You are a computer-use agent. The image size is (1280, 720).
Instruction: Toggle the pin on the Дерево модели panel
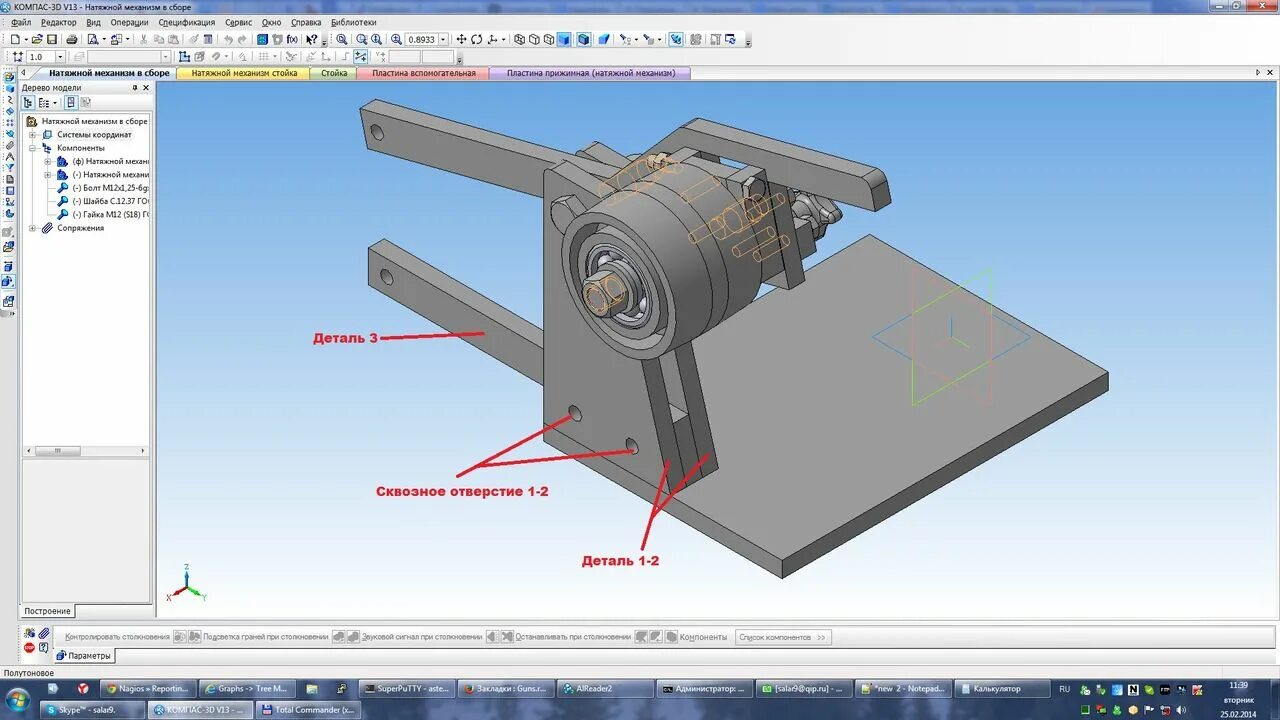(135, 88)
